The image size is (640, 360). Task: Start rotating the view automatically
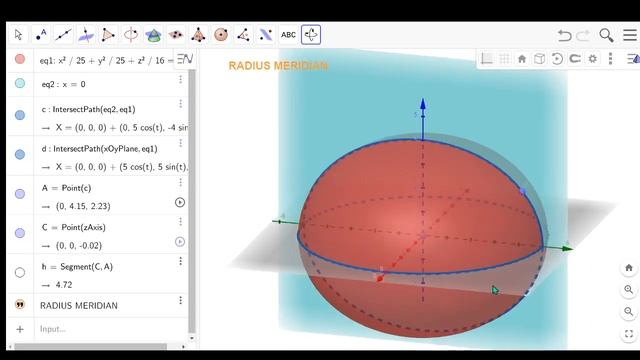pyautogui.click(x=557, y=59)
